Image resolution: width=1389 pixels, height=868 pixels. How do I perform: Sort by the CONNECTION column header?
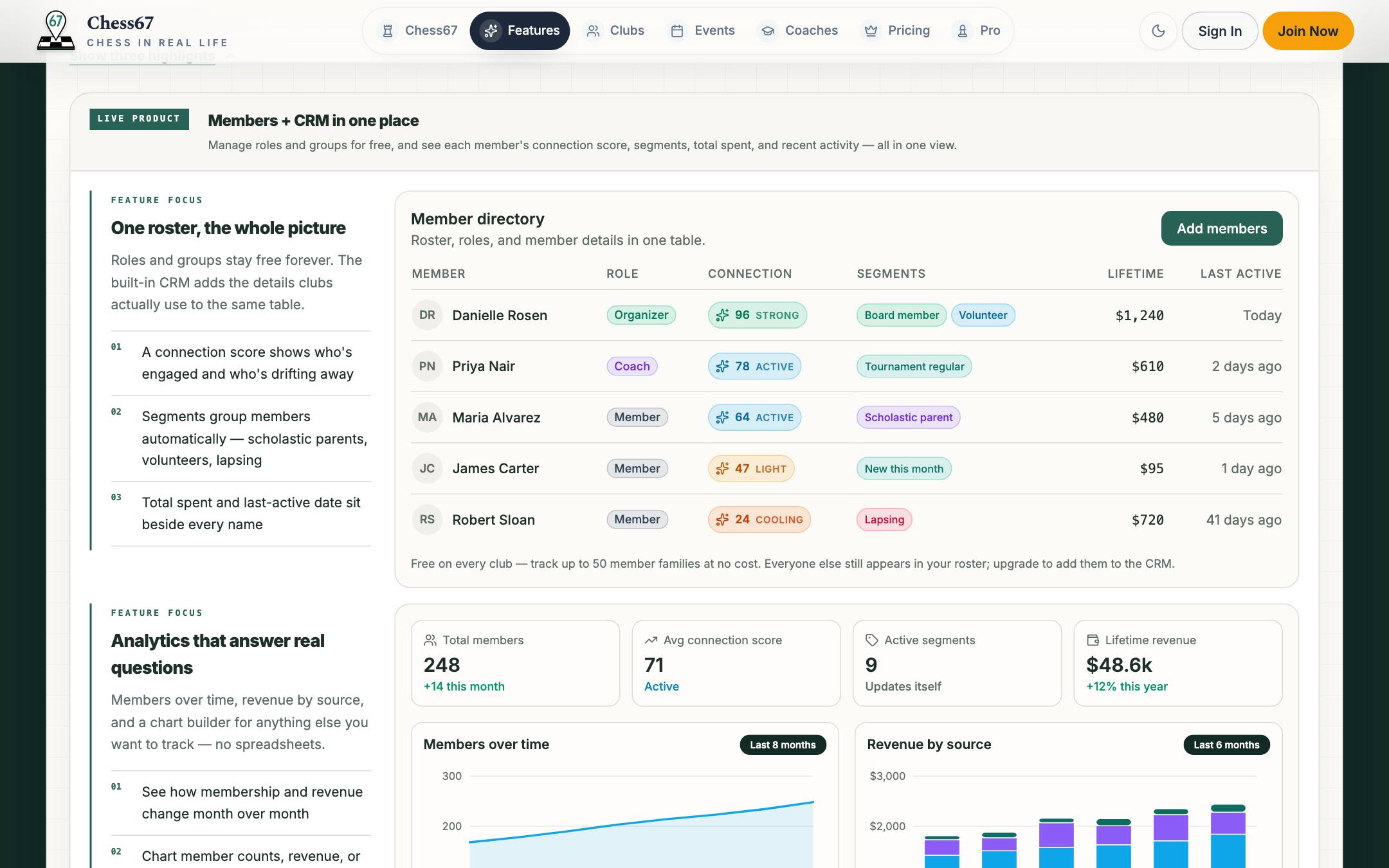coord(750,274)
